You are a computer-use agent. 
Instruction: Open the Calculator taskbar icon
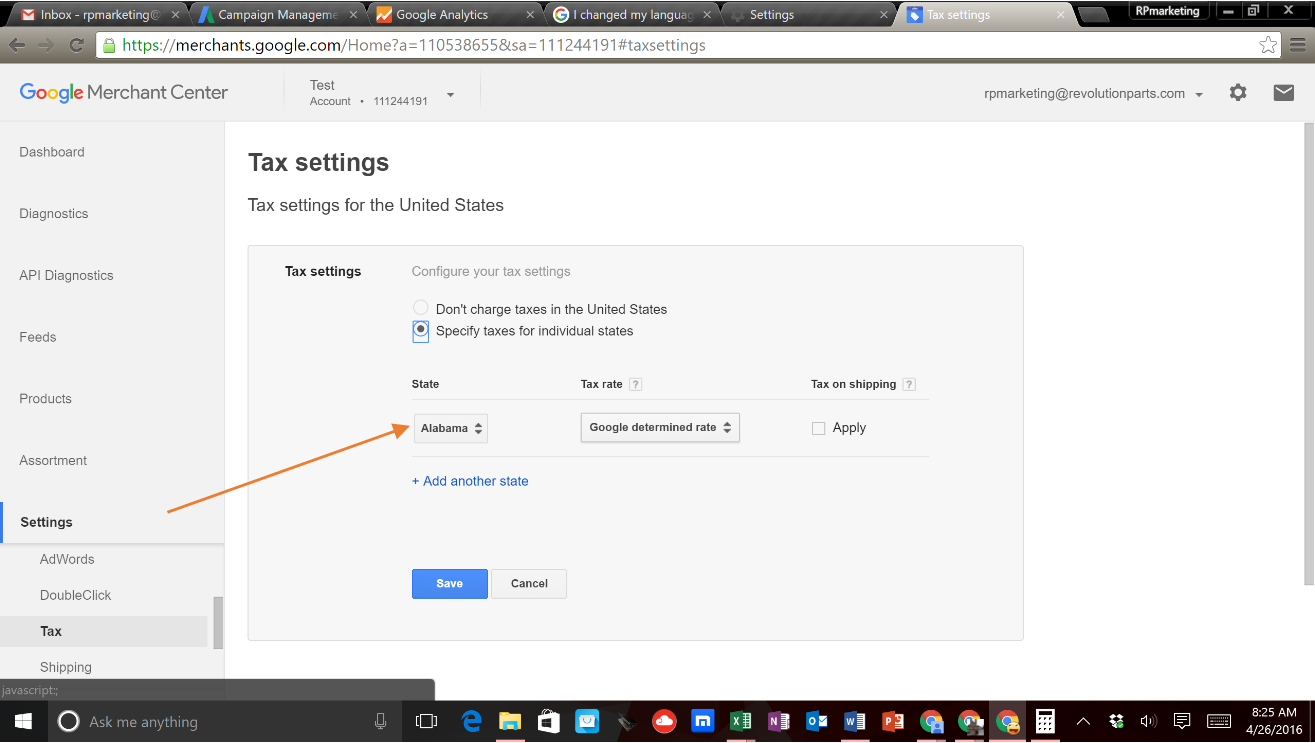[x=1045, y=721]
